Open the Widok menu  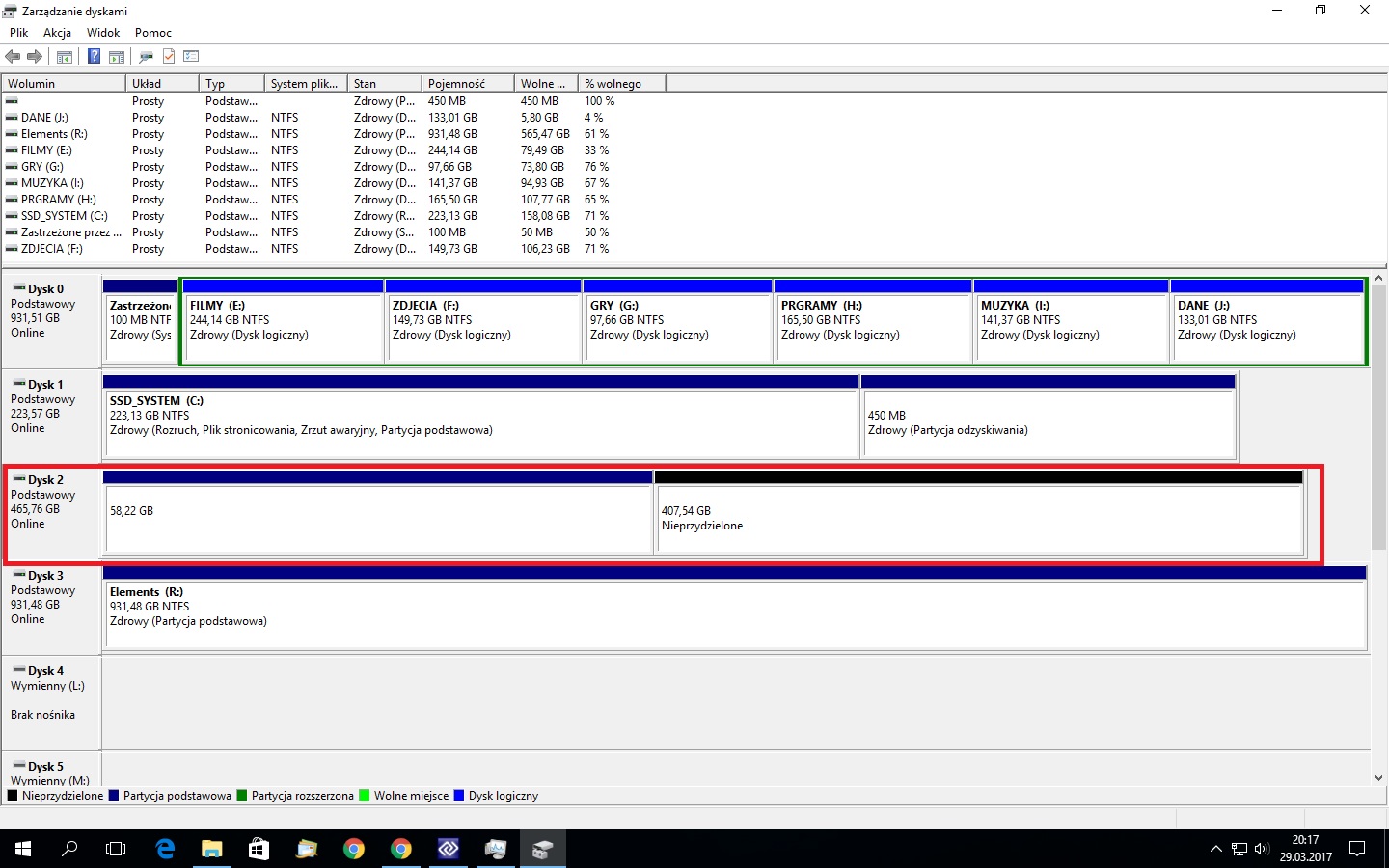(x=103, y=33)
